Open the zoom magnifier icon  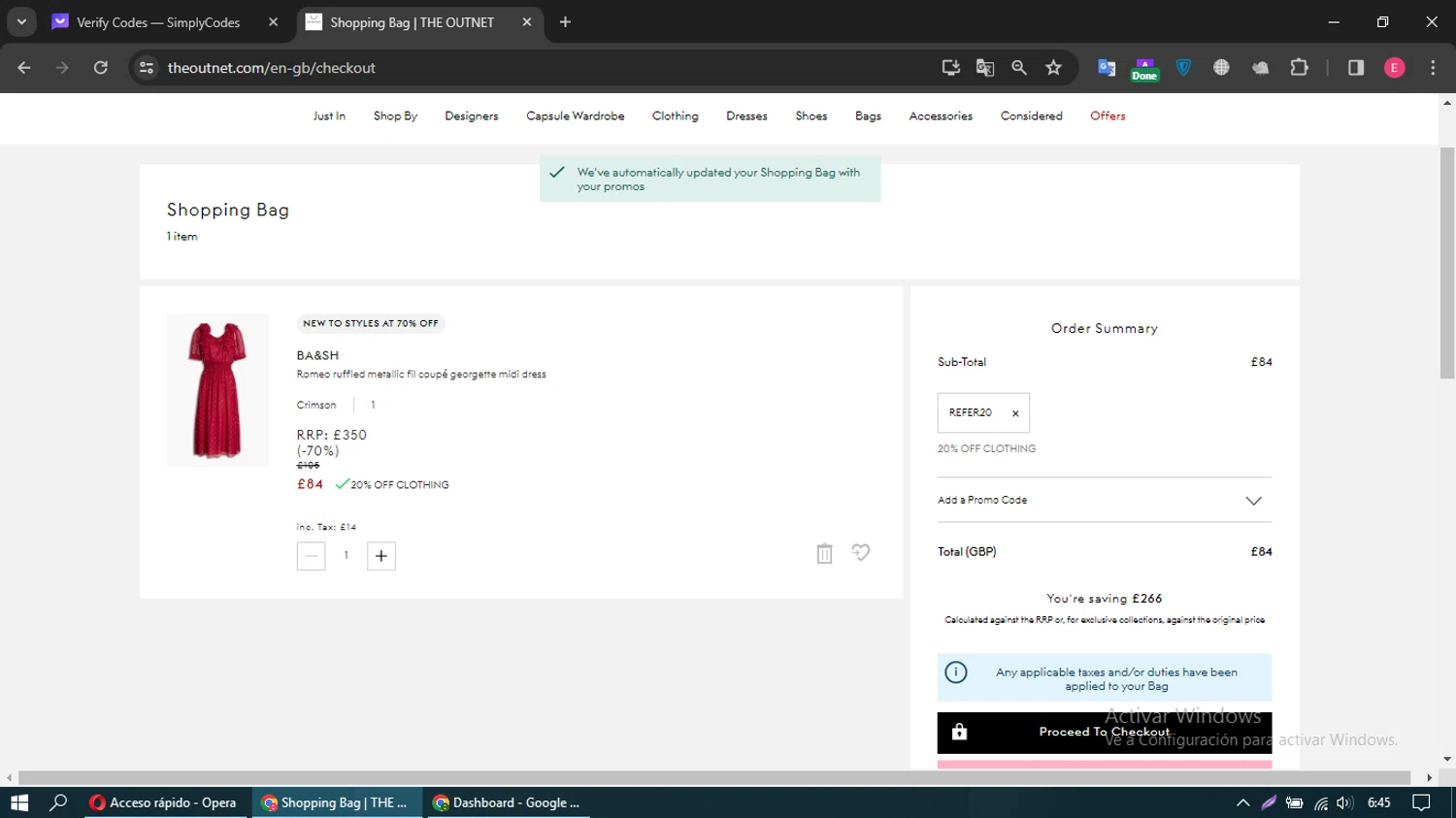(x=1019, y=68)
